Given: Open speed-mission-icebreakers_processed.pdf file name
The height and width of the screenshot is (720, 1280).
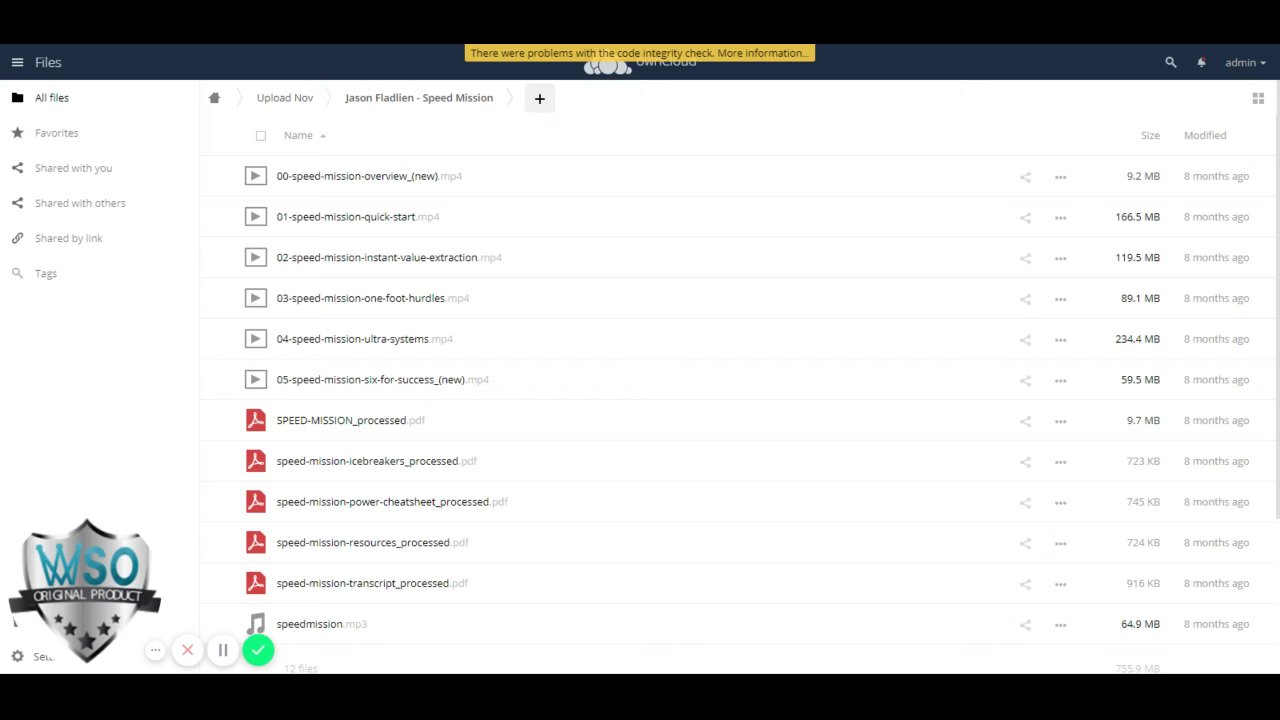Looking at the screenshot, I should point(376,461).
